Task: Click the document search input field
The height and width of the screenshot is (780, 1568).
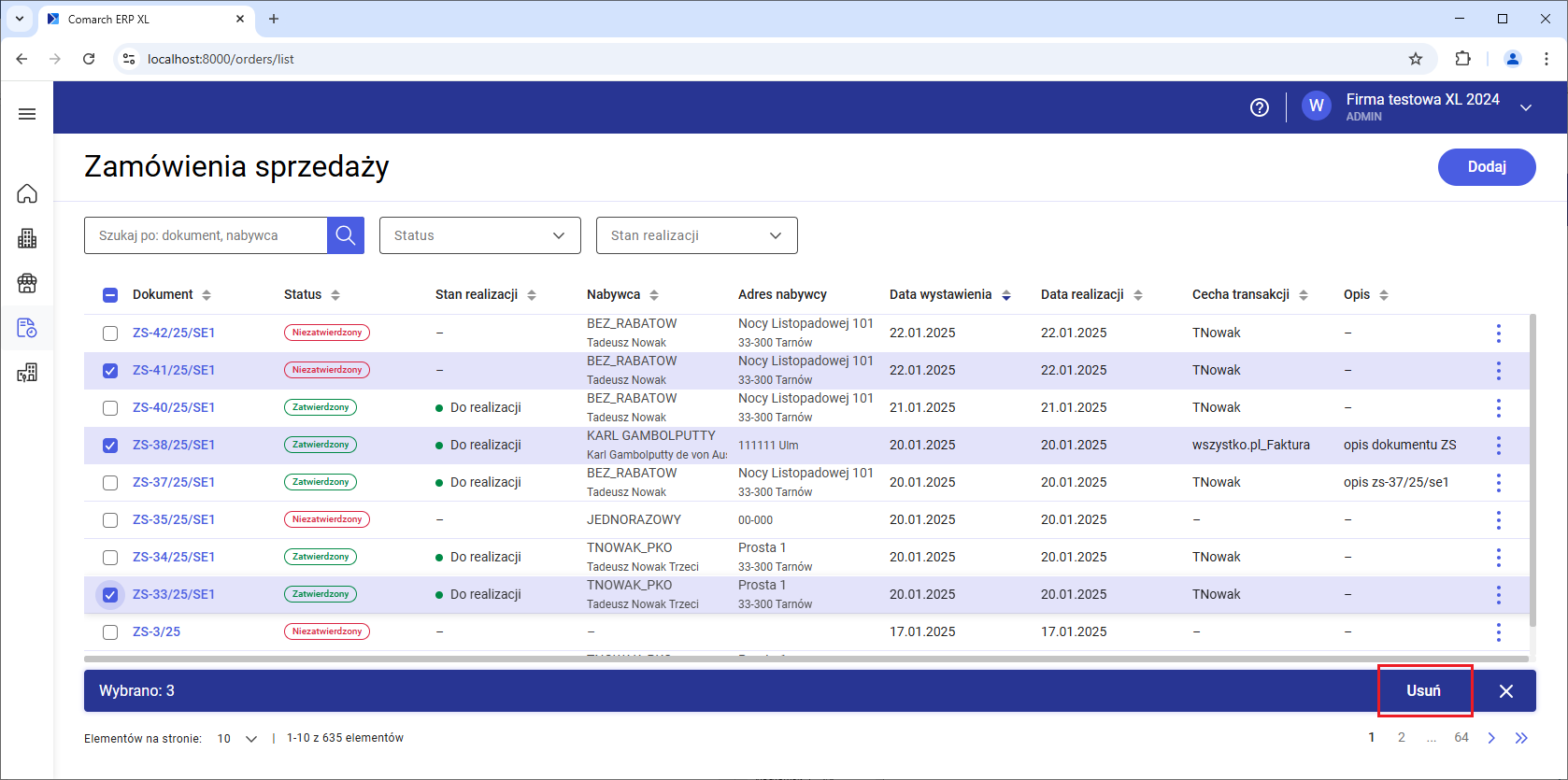Action: pos(206,235)
